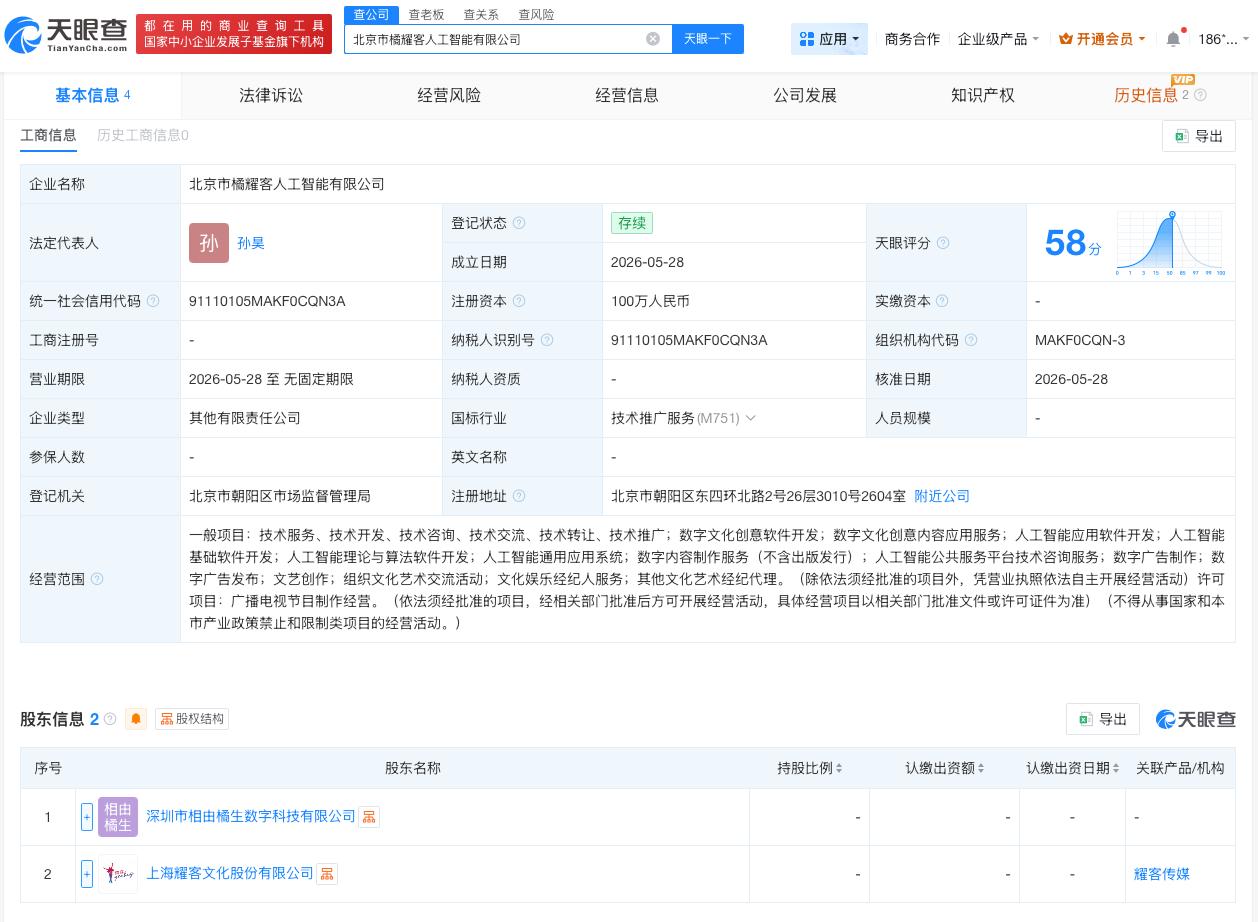Open the 开通会员 dropdown
The image size is (1258, 922).
click(x=1102, y=39)
